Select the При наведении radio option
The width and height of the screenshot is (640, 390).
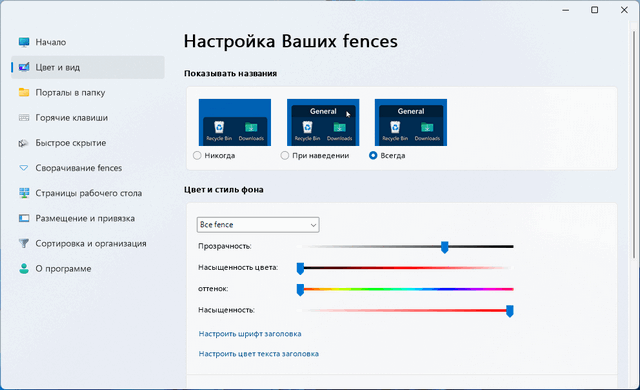coord(285,155)
